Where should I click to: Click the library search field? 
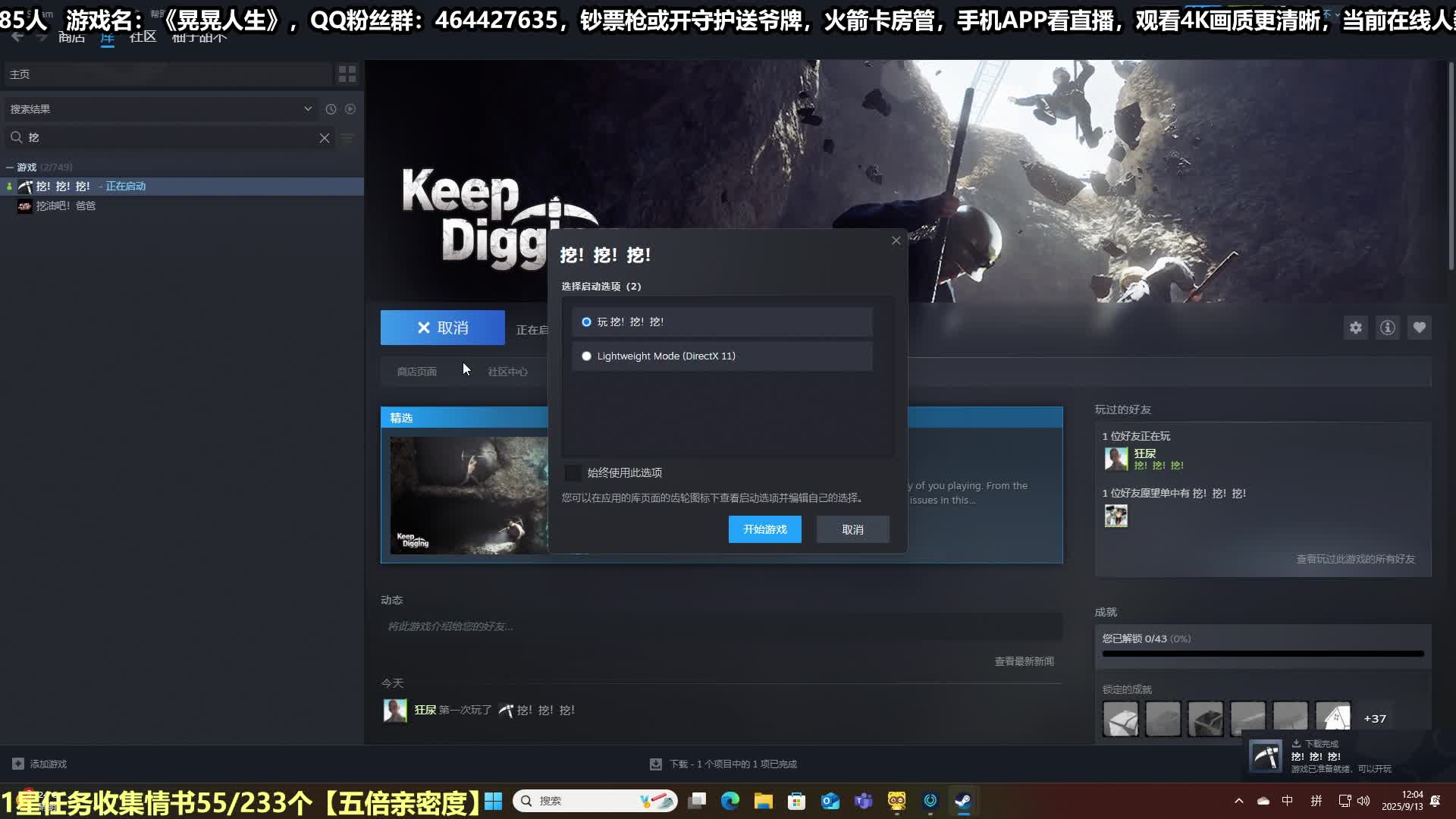click(x=171, y=138)
